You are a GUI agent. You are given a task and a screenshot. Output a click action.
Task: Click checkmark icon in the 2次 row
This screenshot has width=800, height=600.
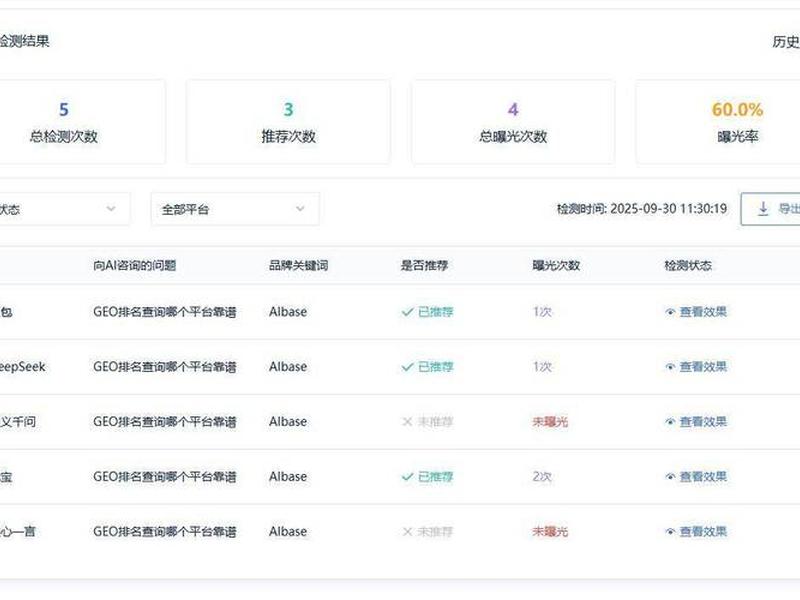(407, 477)
